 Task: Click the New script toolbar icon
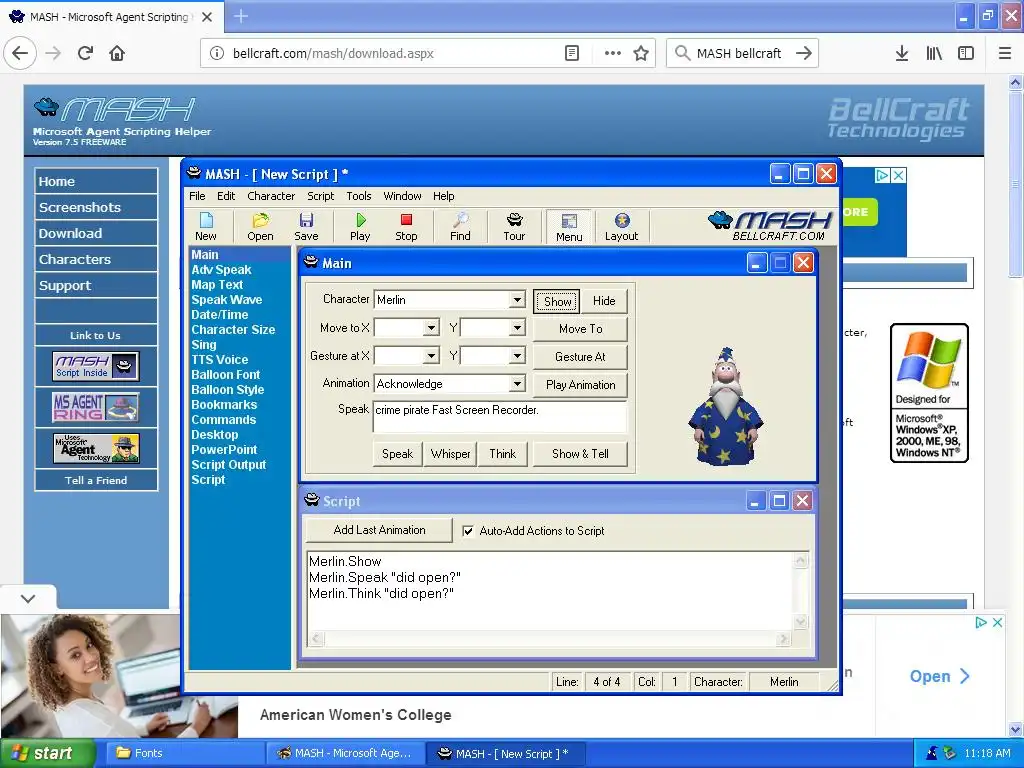206,227
